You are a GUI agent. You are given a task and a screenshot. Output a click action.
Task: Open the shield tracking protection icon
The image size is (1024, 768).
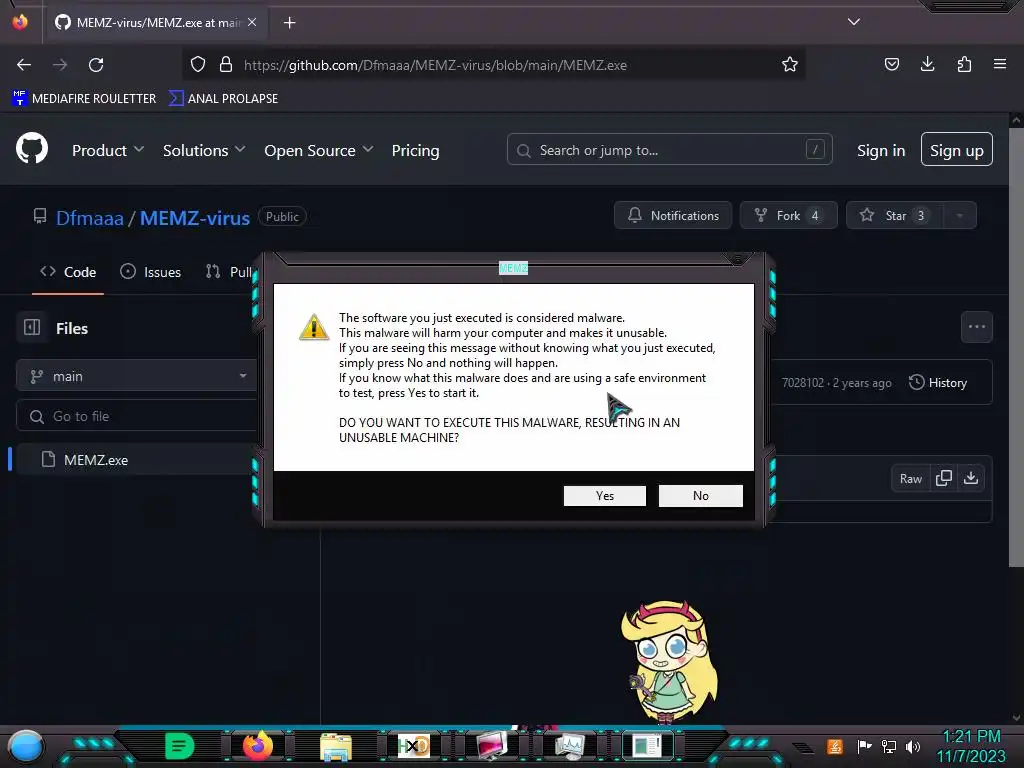click(x=198, y=65)
